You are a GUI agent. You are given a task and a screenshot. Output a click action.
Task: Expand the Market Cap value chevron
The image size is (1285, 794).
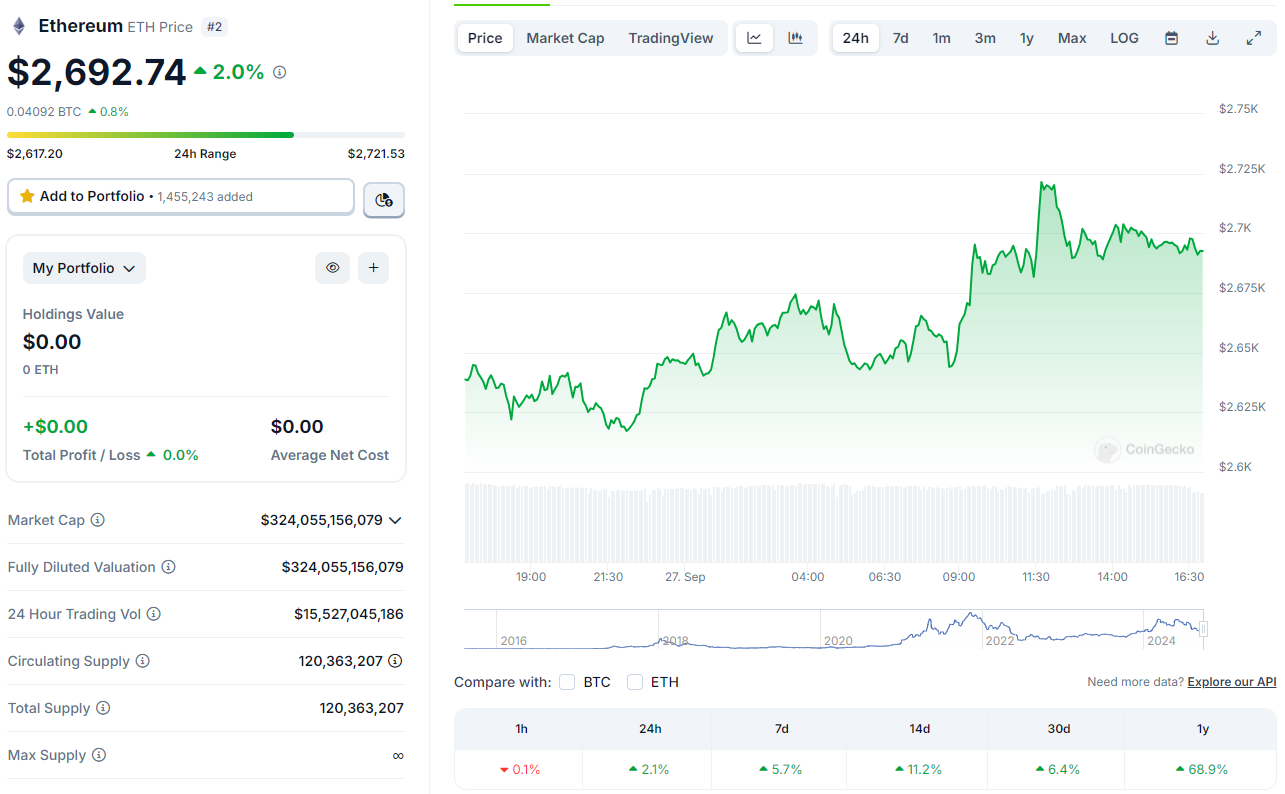point(395,520)
